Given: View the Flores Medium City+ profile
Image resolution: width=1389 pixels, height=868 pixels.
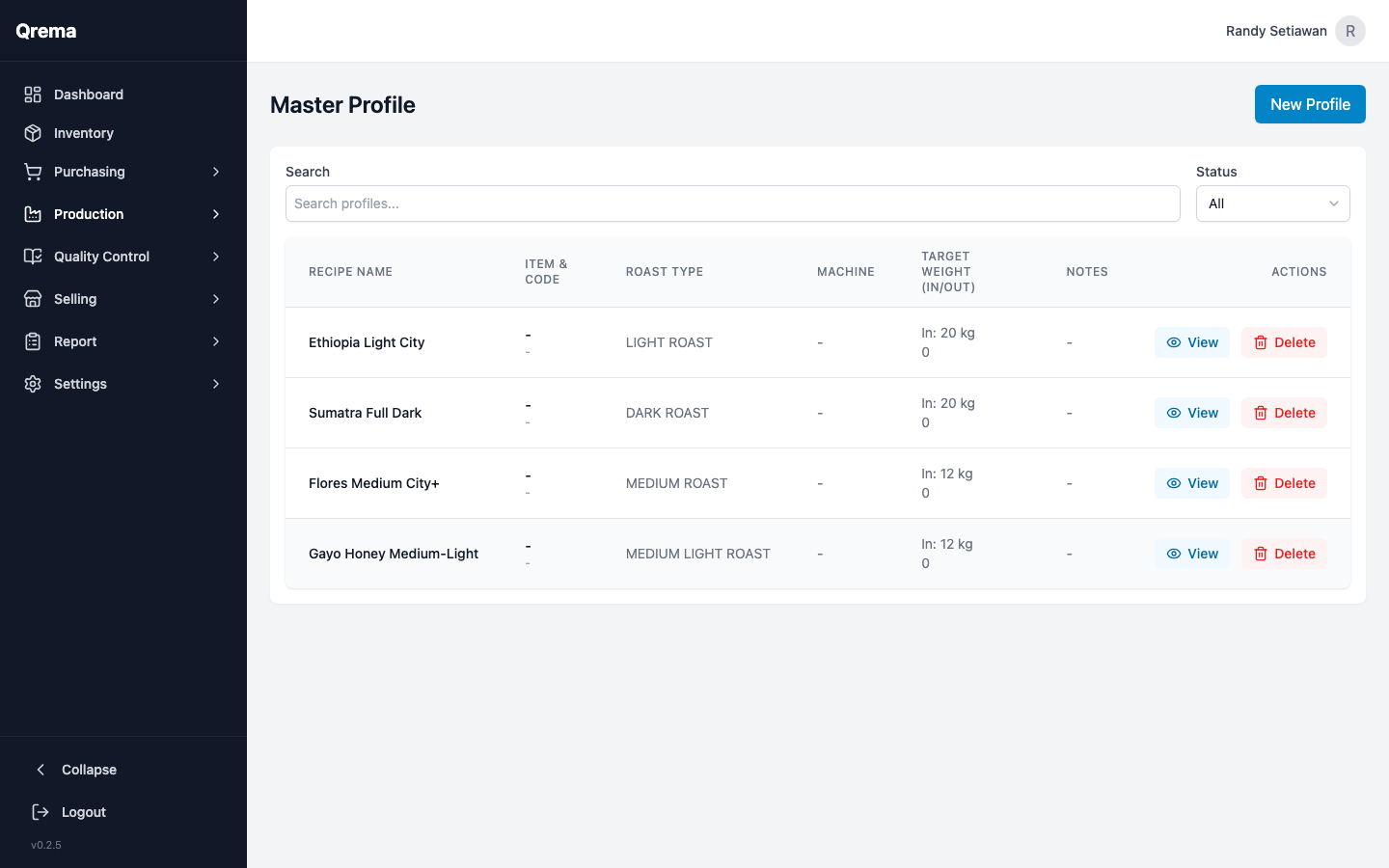Looking at the screenshot, I should pos(1192,482).
